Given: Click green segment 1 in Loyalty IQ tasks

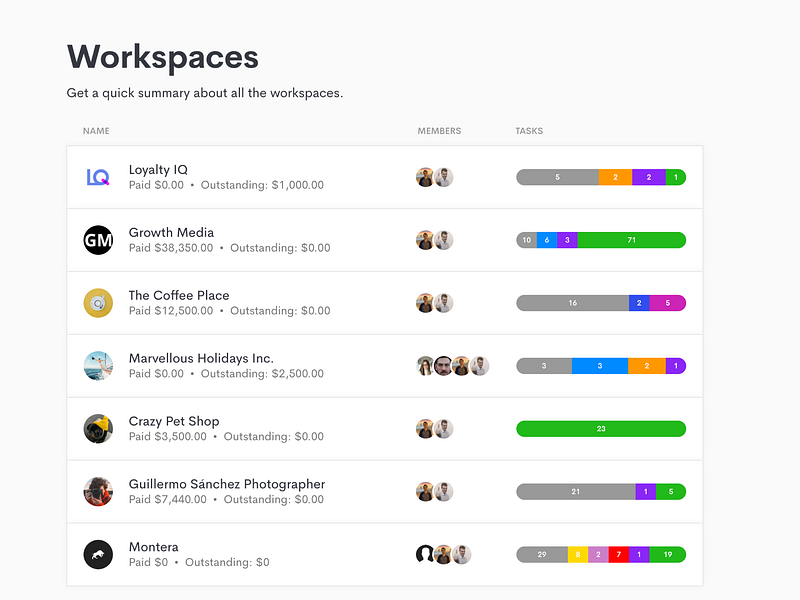Looking at the screenshot, I should click(676, 177).
